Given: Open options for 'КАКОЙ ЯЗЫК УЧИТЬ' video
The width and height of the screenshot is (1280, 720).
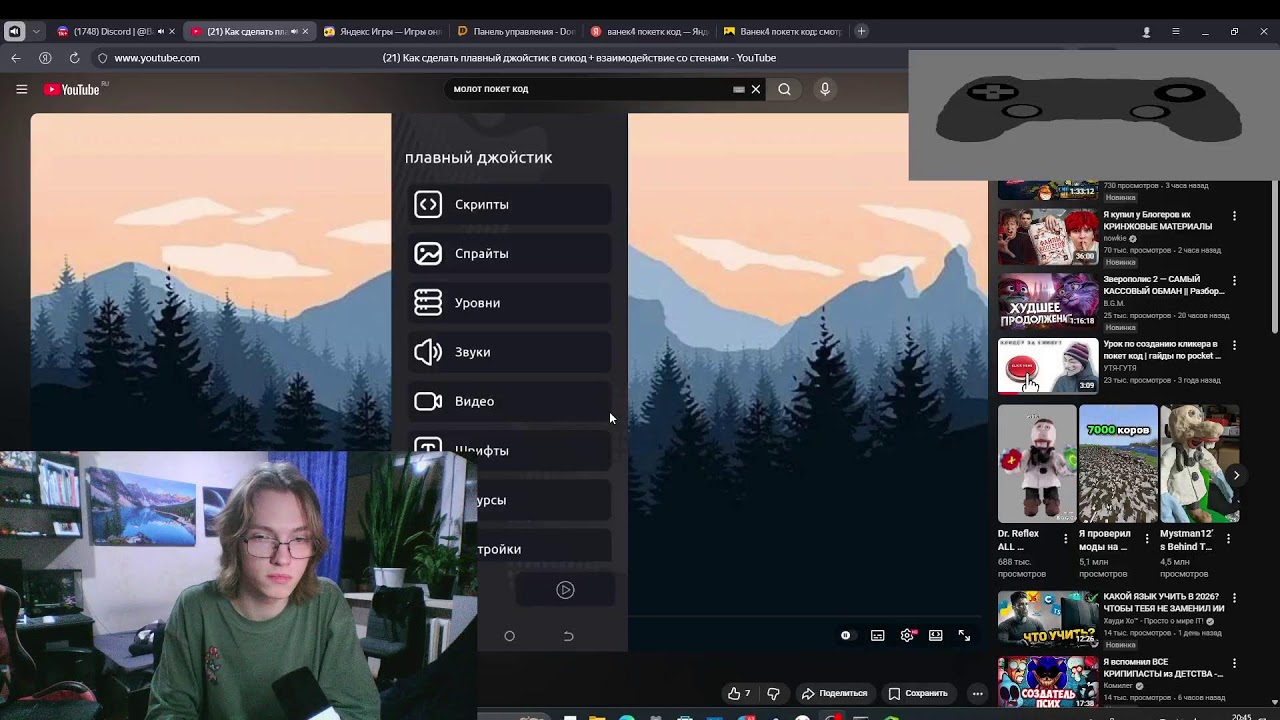Looking at the screenshot, I should point(1234,598).
